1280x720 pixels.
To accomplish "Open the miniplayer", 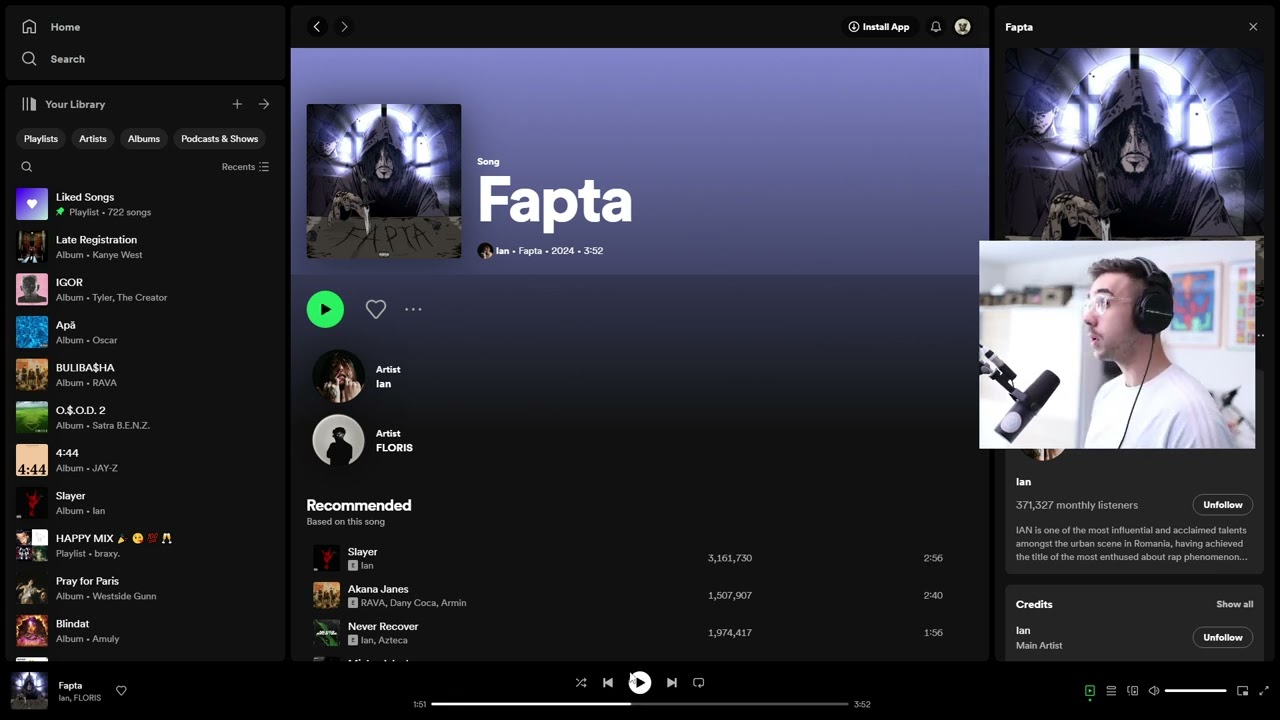I will [x=1243, y=691].
